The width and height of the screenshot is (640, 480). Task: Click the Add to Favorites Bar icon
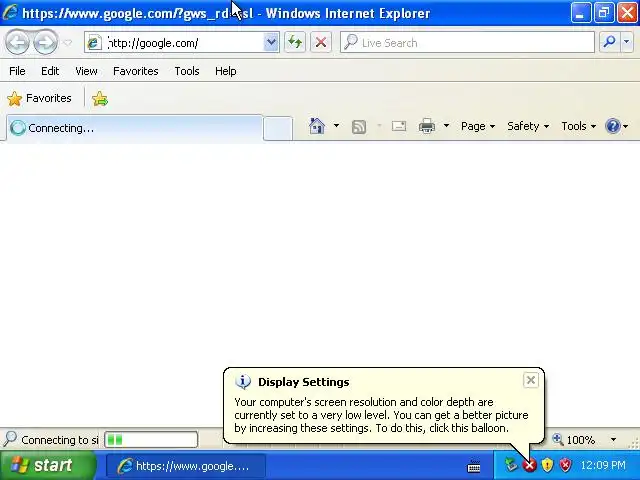100,99
